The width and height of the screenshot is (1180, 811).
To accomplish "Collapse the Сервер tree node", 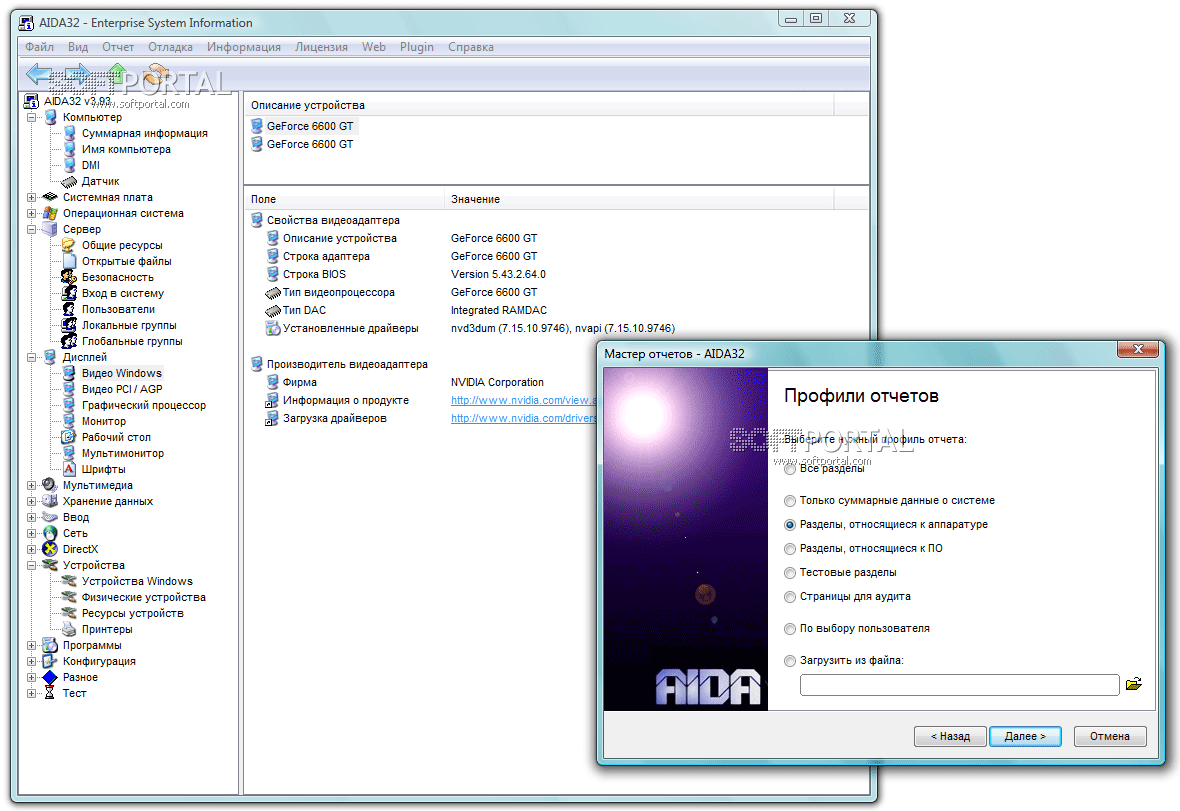I will click(32, 229).
